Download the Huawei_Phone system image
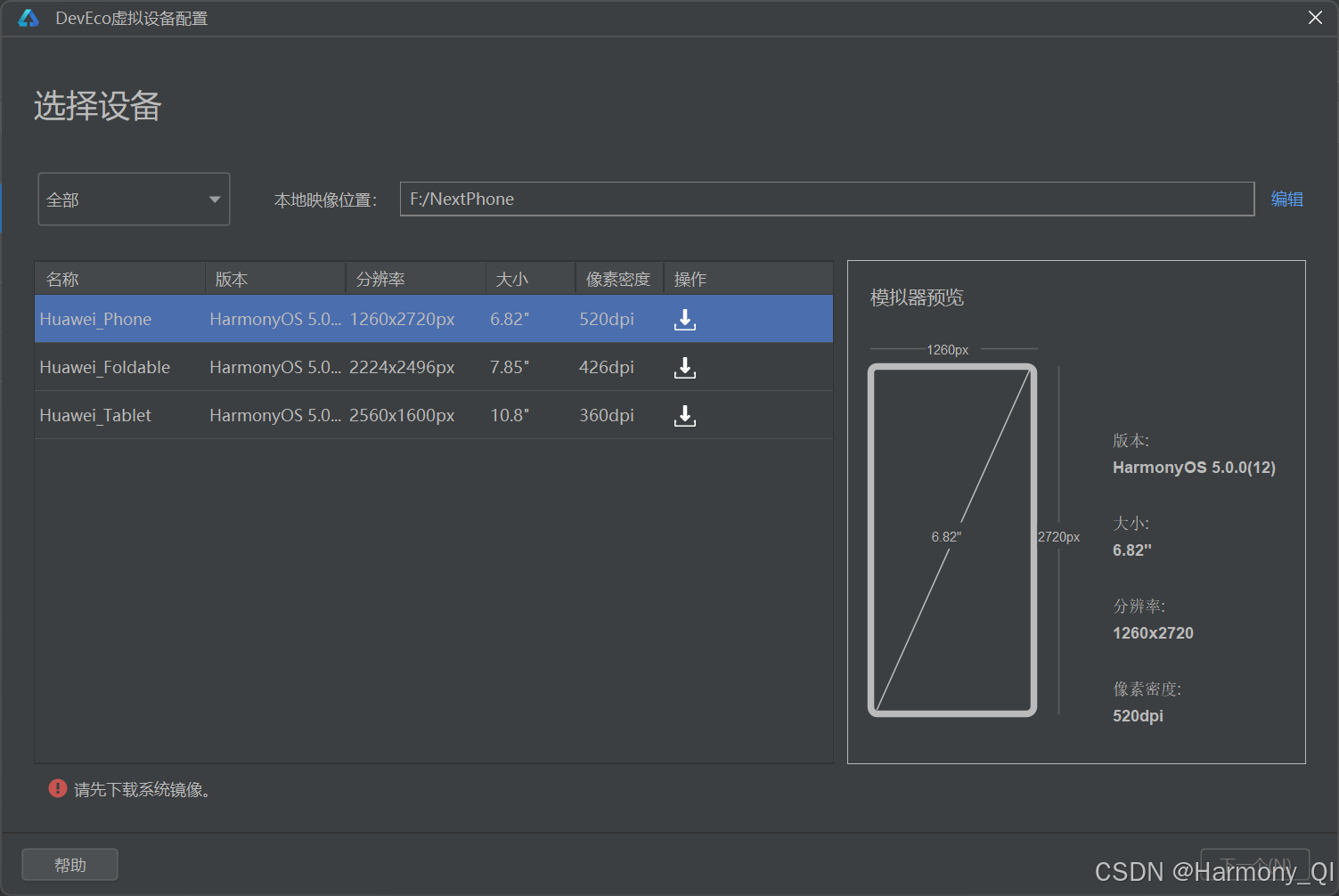 pos(684,320)
